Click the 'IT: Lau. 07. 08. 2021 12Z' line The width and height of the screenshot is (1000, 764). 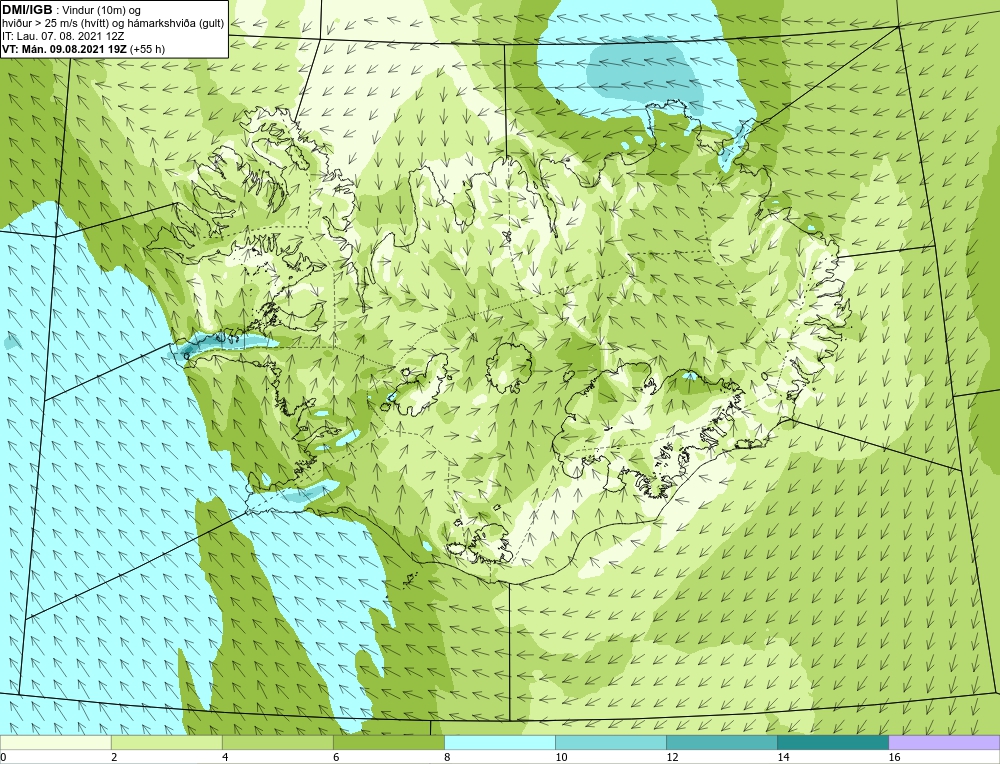pyautogui.click(x=63, y=36)
